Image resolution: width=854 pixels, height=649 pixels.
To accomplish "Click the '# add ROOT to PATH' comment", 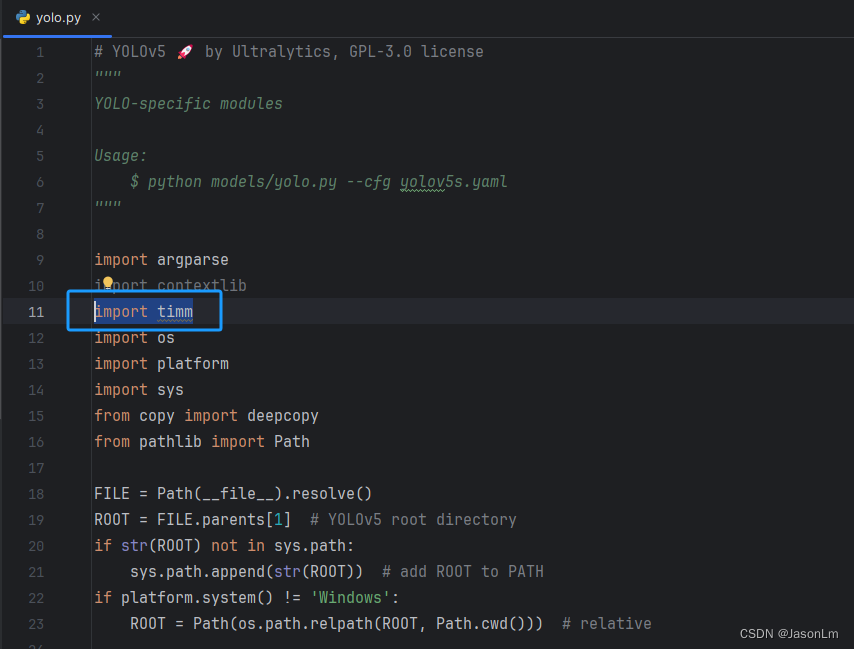I will tap(463, 572).
